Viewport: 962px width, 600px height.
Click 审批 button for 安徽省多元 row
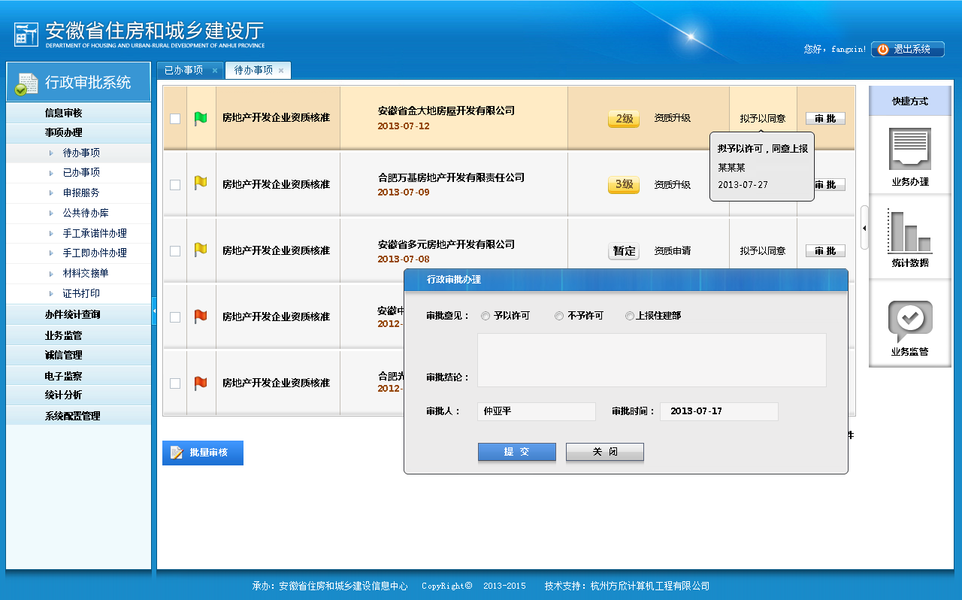825,251
